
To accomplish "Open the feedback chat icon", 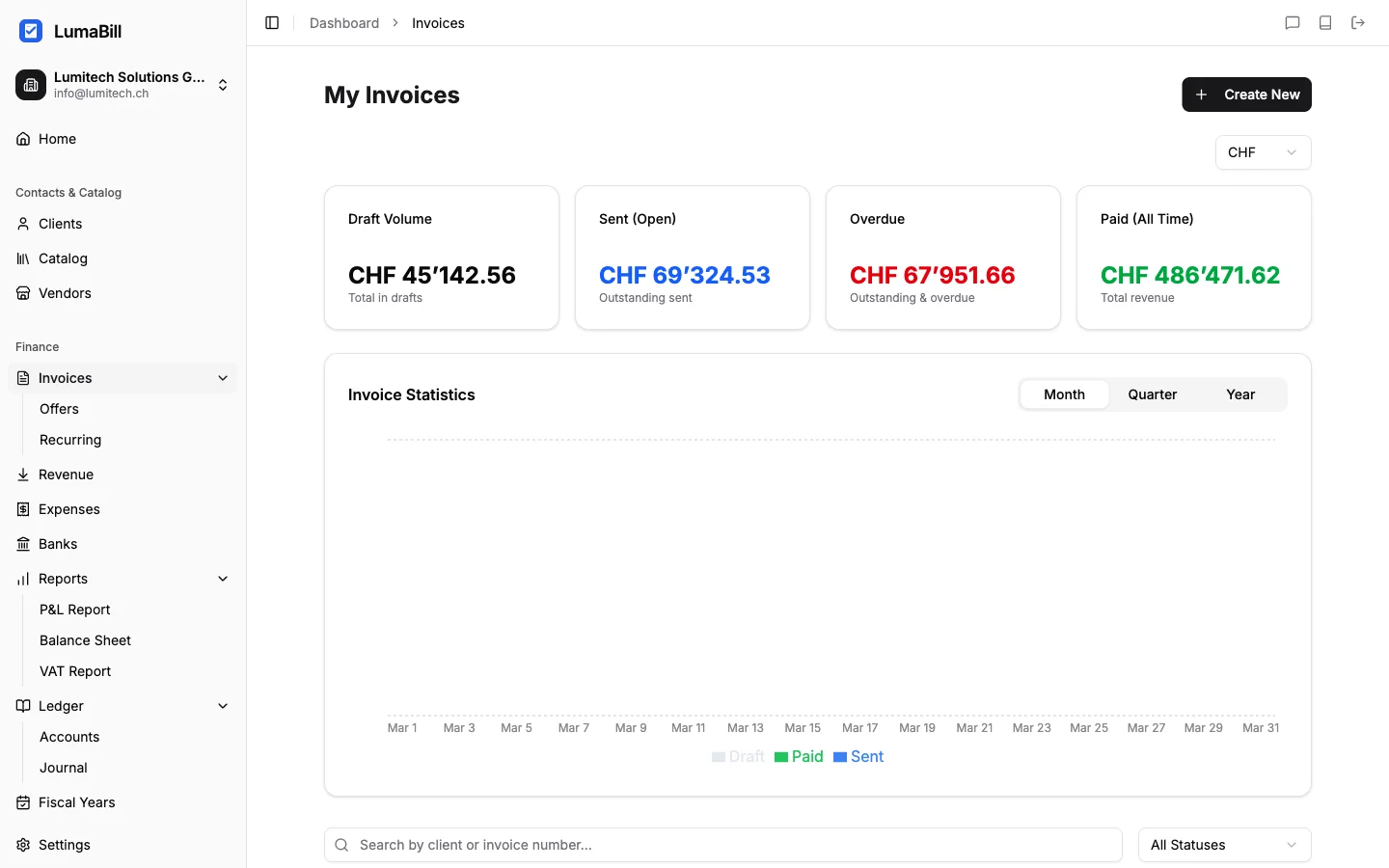I will [x=1293, y=22].
